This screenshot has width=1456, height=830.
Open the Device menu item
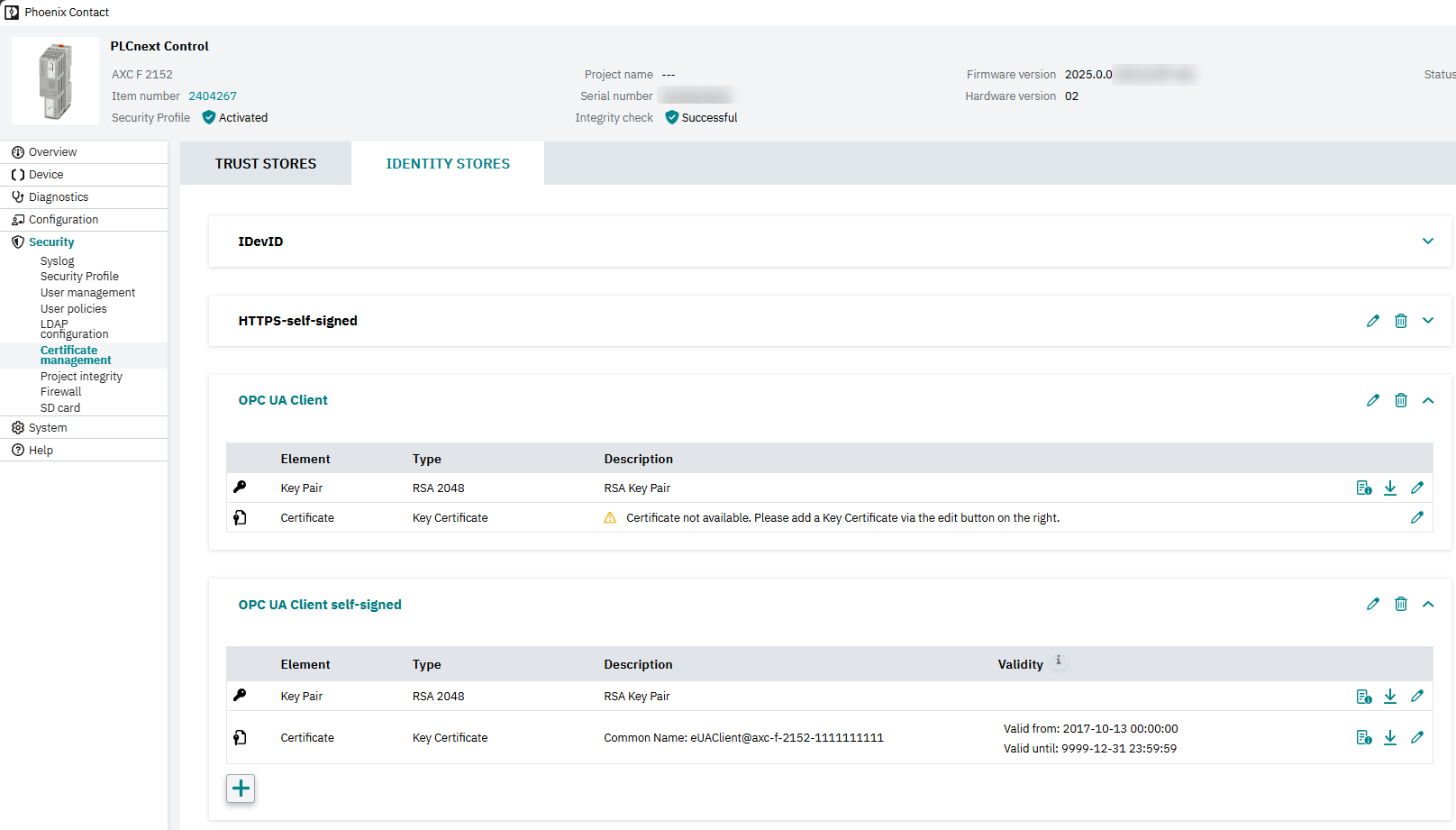point(84,175)
